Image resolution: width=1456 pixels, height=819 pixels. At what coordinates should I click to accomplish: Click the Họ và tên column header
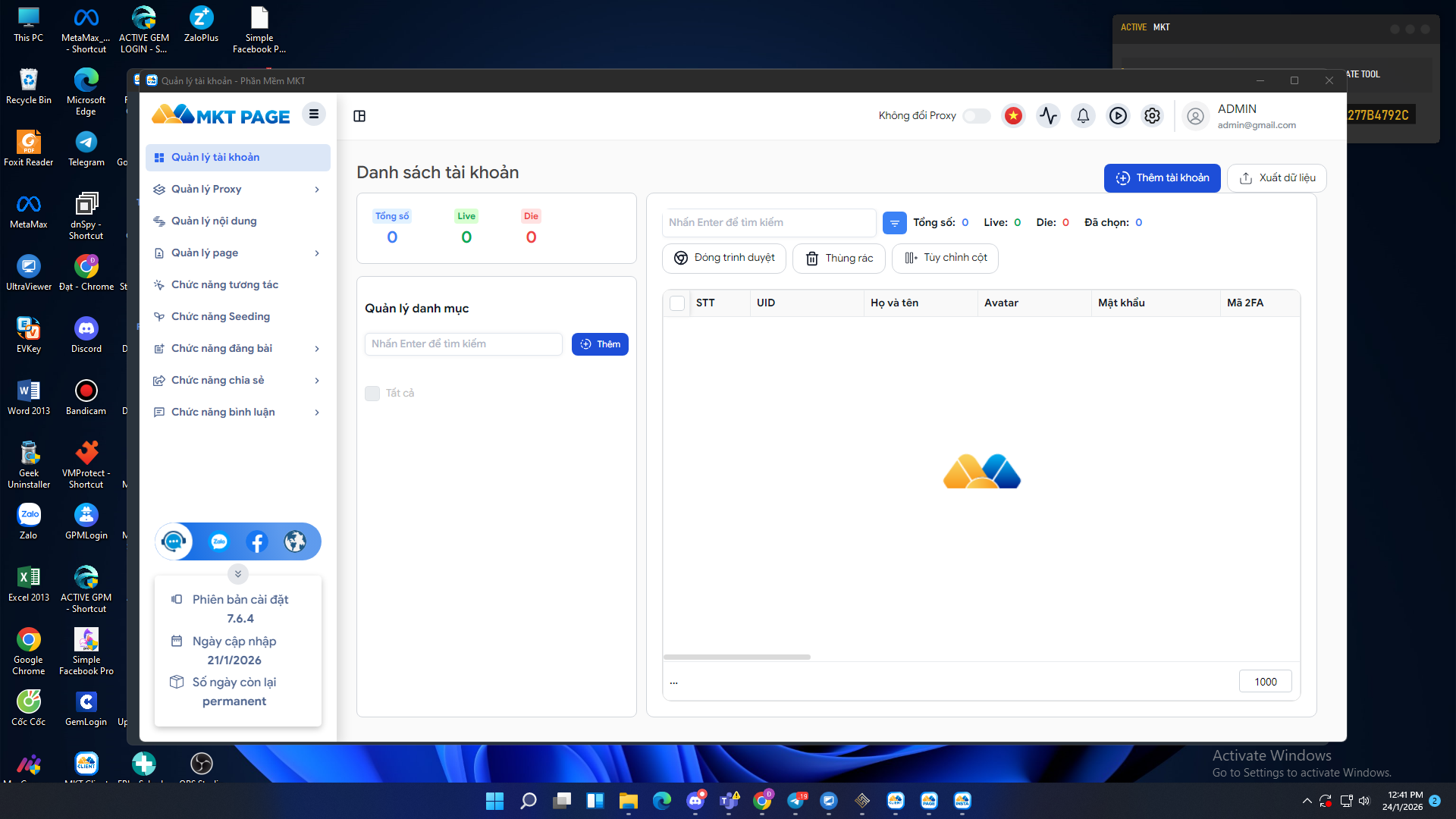(x=921, y=303)
